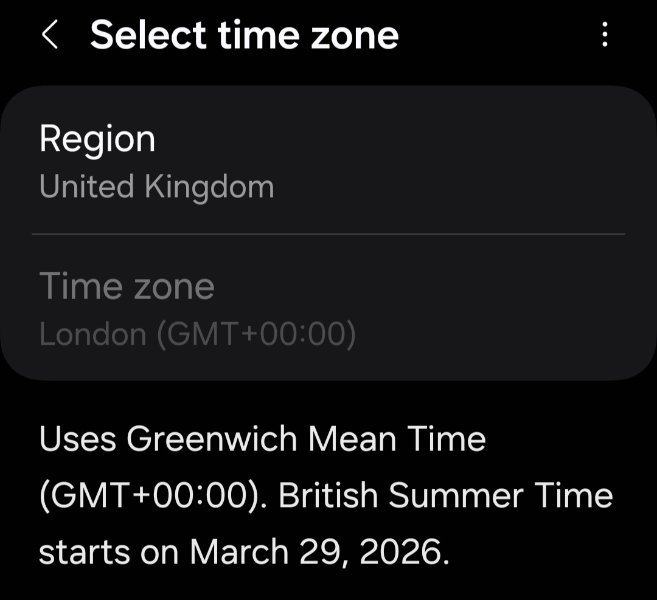This screenshot has width=657, height=600.
Task: Tap the United Kingdom region value
Action: click(x=156, y=187)
